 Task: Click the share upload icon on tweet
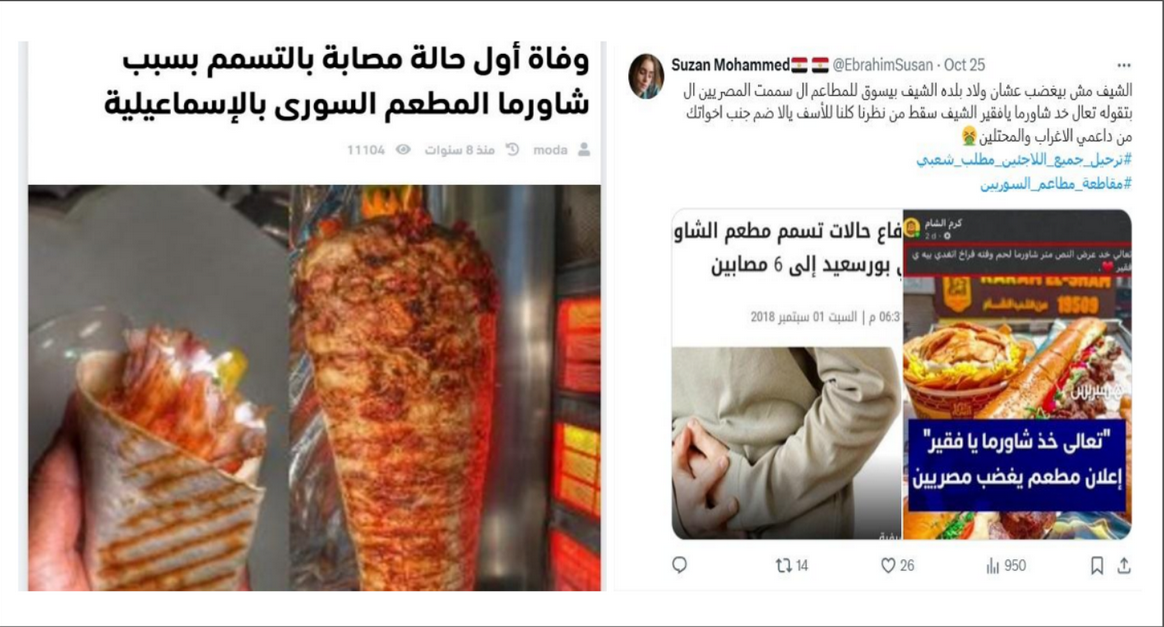pos(1124,566)
